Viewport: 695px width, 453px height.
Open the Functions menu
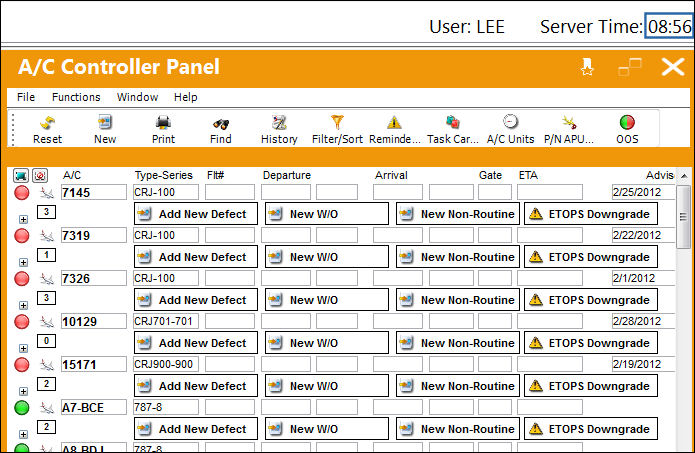[x=76, y=97]
